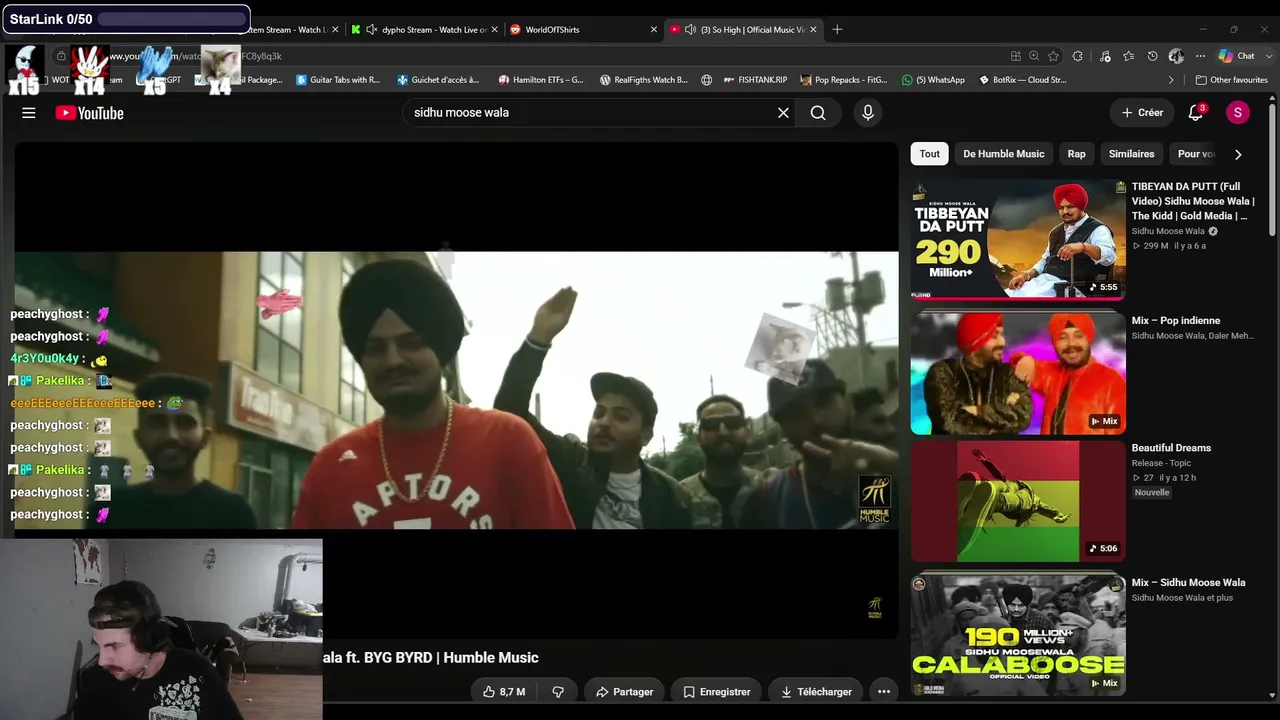This screenshot has height=720, width=1280.
Task: Close the So High Official Music Video tab
Action: (x=813, y=30)
